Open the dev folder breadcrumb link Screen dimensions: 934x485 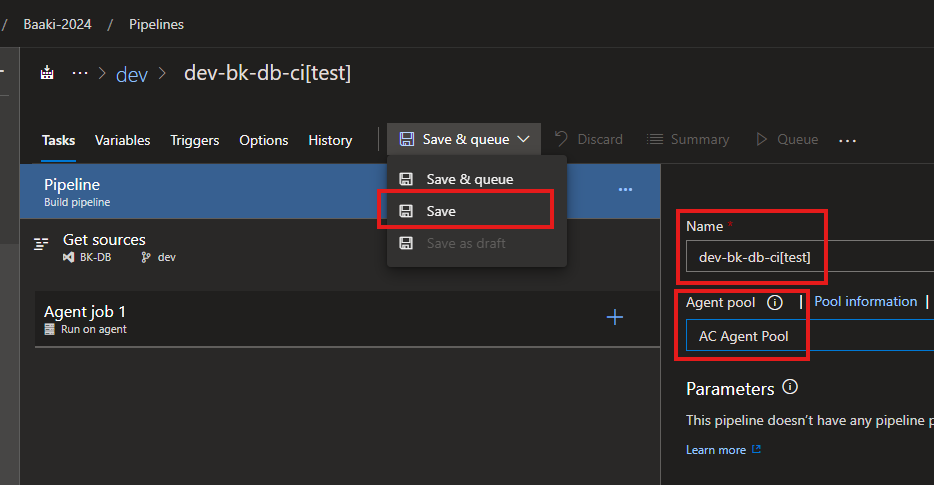[132, 74]
